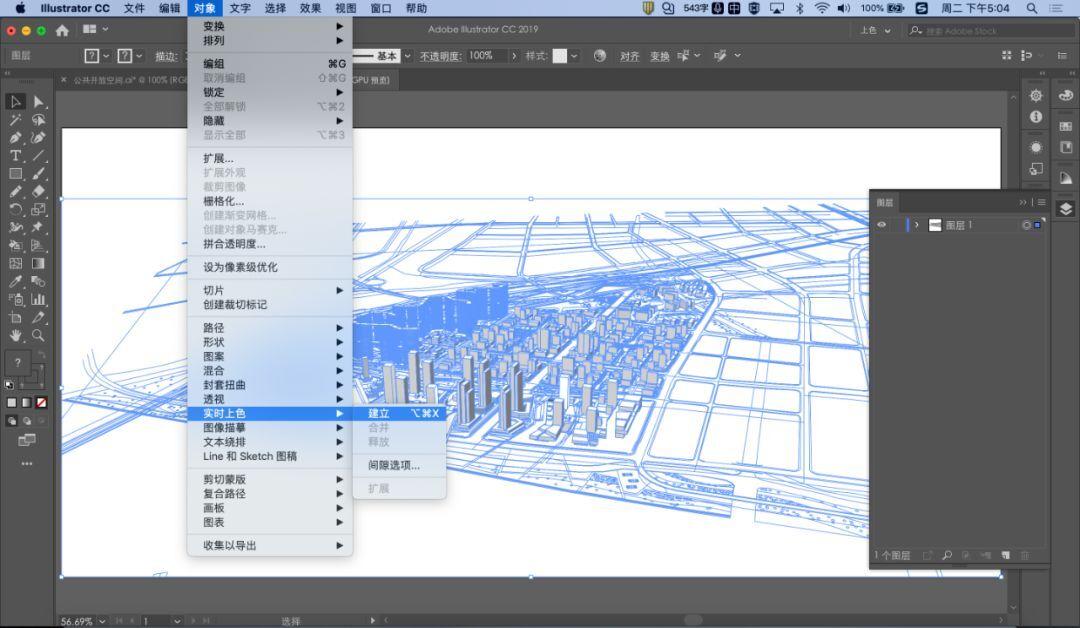Select the Magic Wand tool

point(16,120)
